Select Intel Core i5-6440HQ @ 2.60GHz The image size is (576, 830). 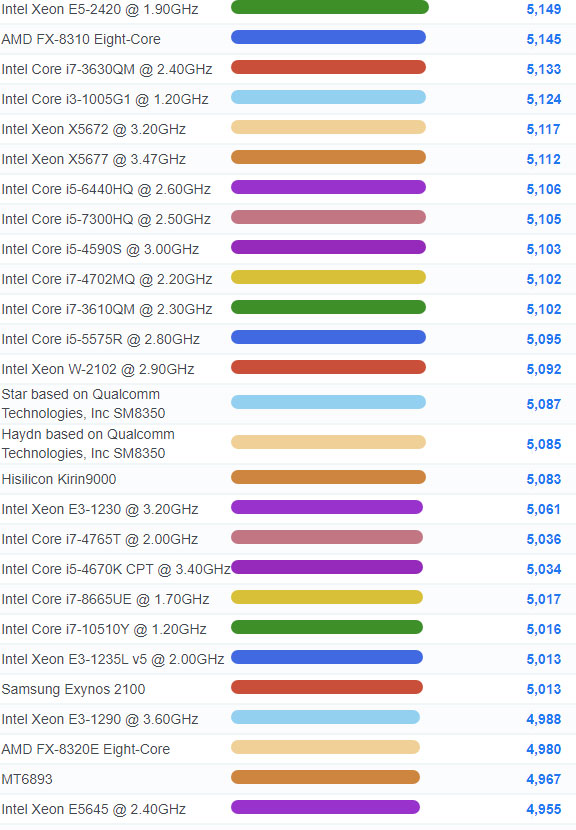coord(106,190)
